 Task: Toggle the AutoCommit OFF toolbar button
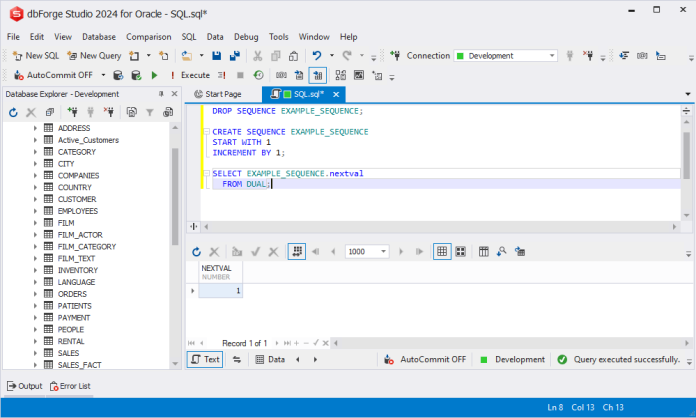(53, 75)
